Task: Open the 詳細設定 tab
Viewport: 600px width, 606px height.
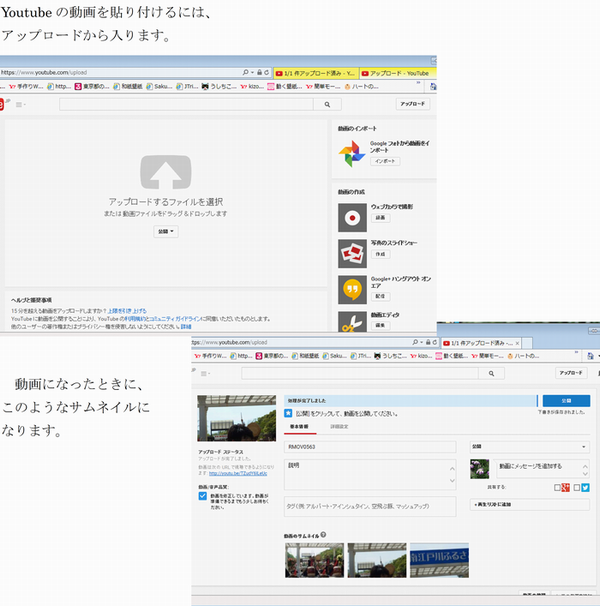Action: pyautogui.click(x=339, y=426)
